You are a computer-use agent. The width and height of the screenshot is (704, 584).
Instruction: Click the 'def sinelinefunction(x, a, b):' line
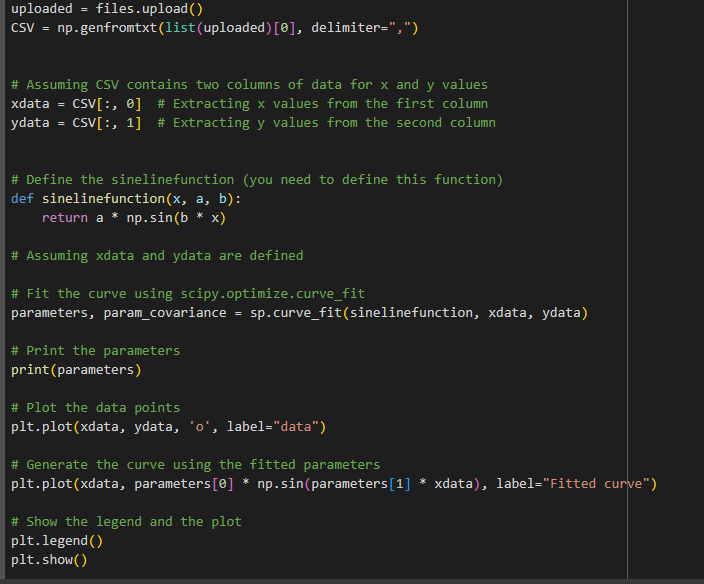click(x=126, y=198)
